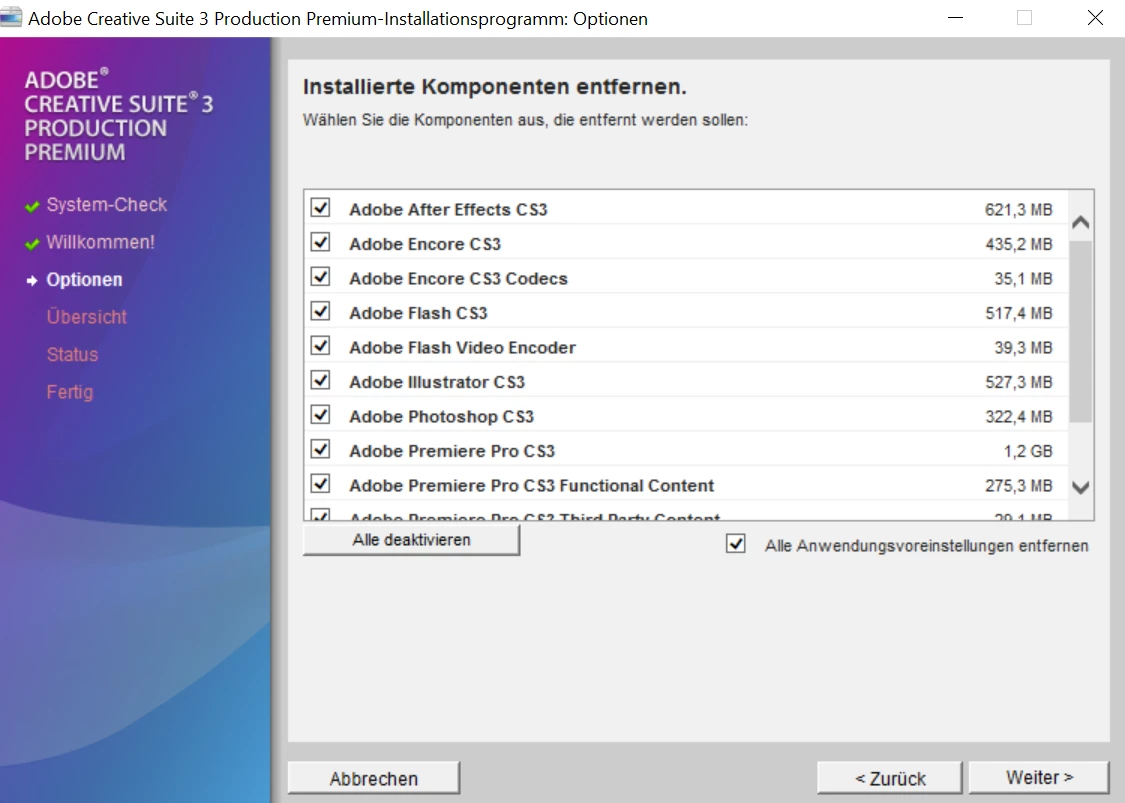Deselect Adobe Flash CS3 checkbox
The image size is (1125, 803).
tap(320, 311)
